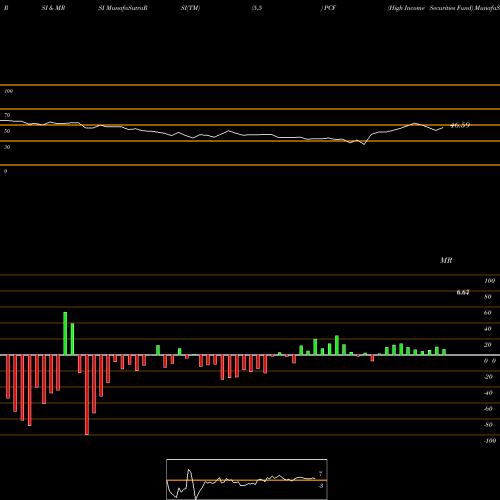Click the MR axis label 20

488,345
